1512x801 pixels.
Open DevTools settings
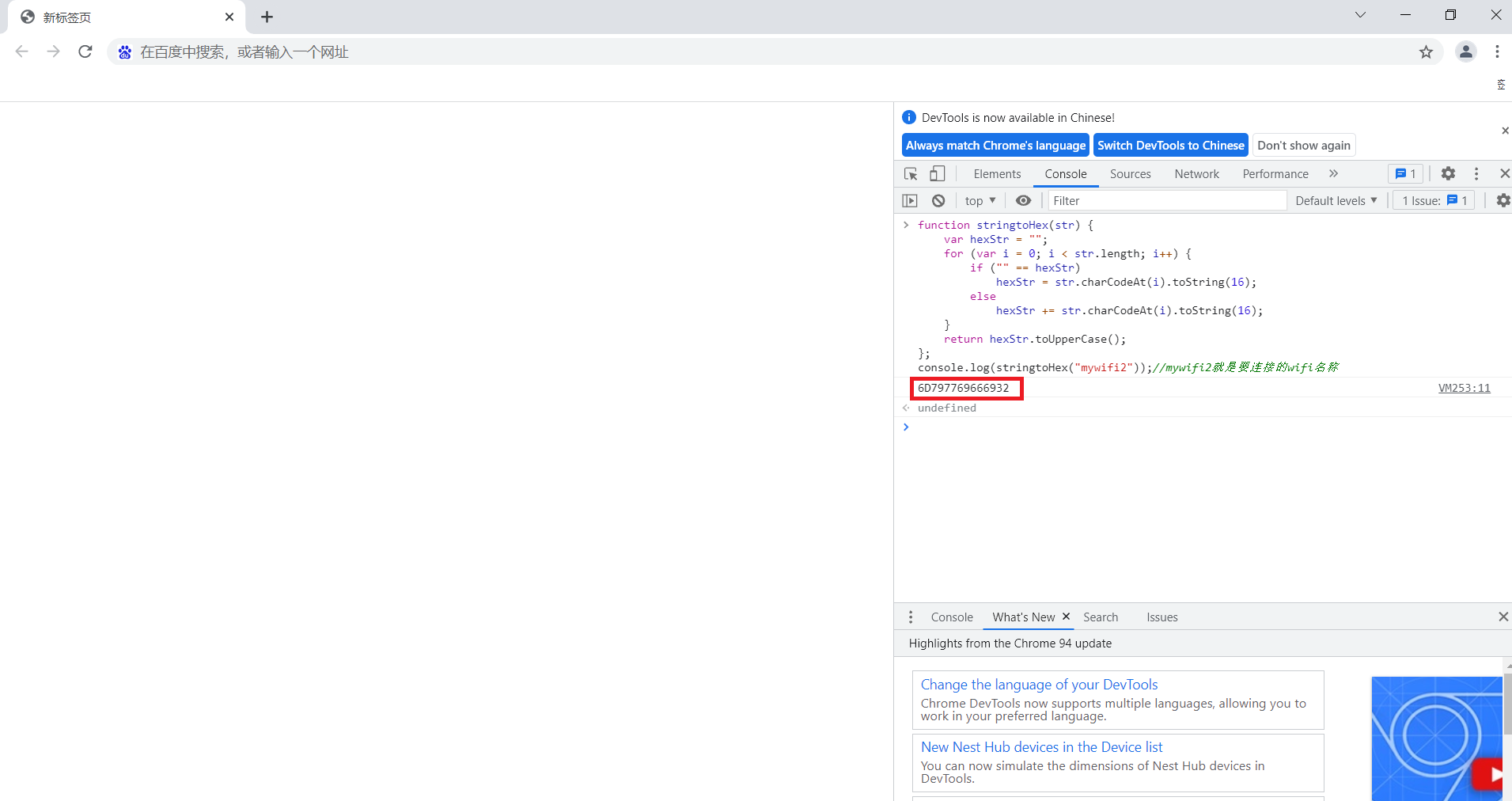(x=1449, y=173)
